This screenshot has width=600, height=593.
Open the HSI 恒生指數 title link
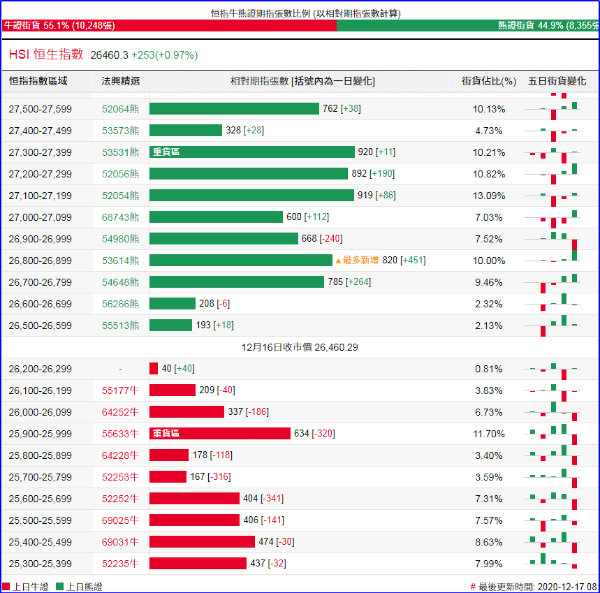click(46, 54)
